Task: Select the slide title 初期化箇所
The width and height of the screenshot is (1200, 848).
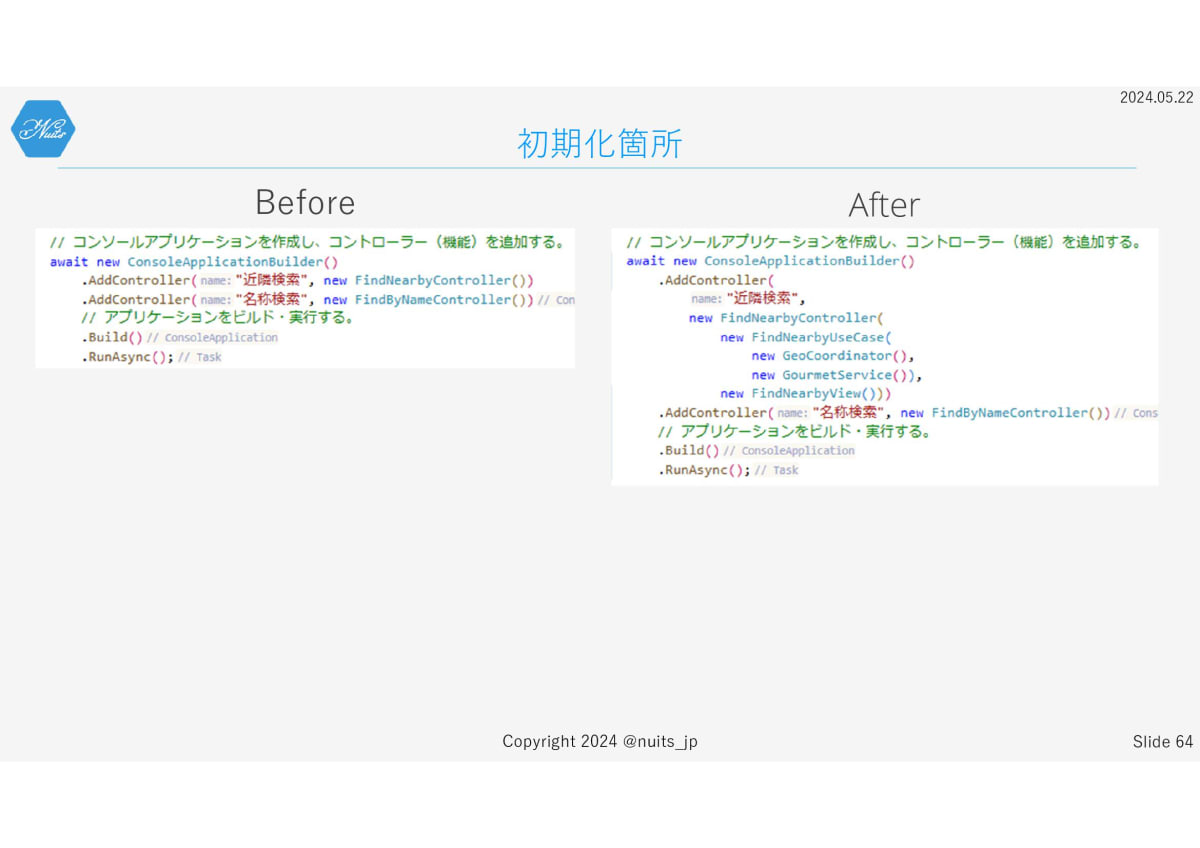Action: (x=600, y=144)
